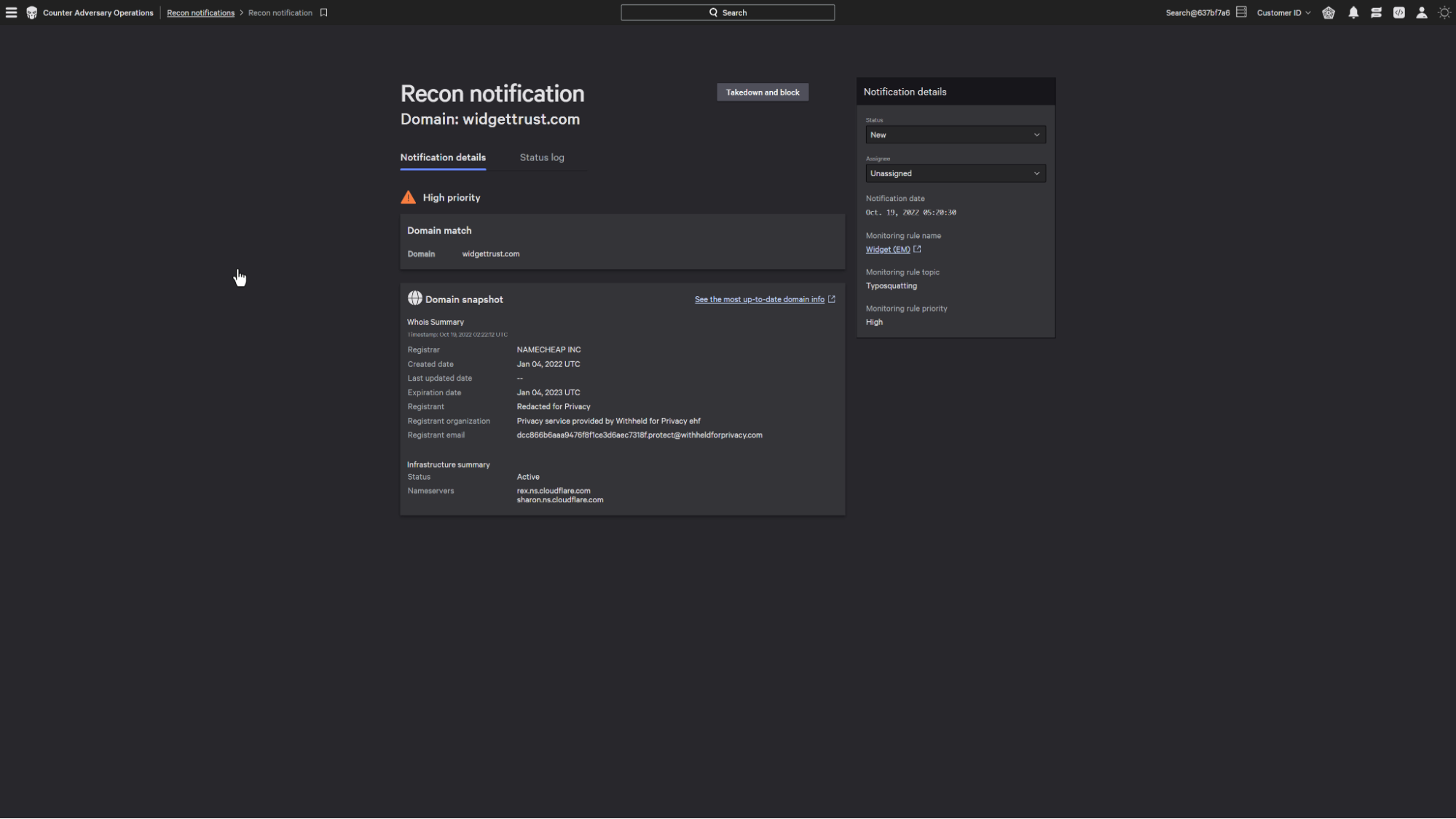Click the server list icon beside Search ID
Image resolution: width=1456 pixels, height=819 pixels.
(x=1241, y=12)
